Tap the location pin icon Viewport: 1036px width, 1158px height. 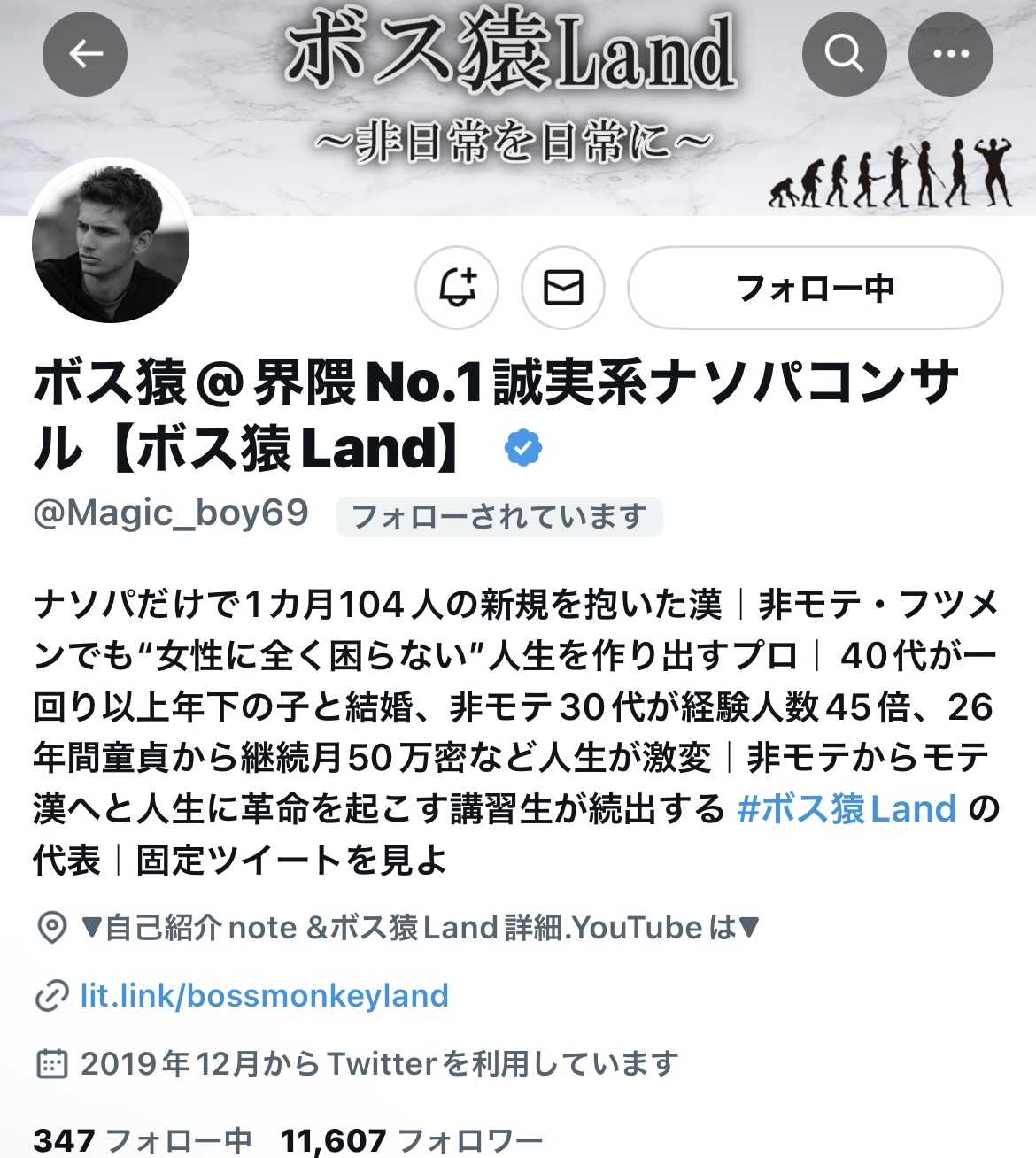52,928
